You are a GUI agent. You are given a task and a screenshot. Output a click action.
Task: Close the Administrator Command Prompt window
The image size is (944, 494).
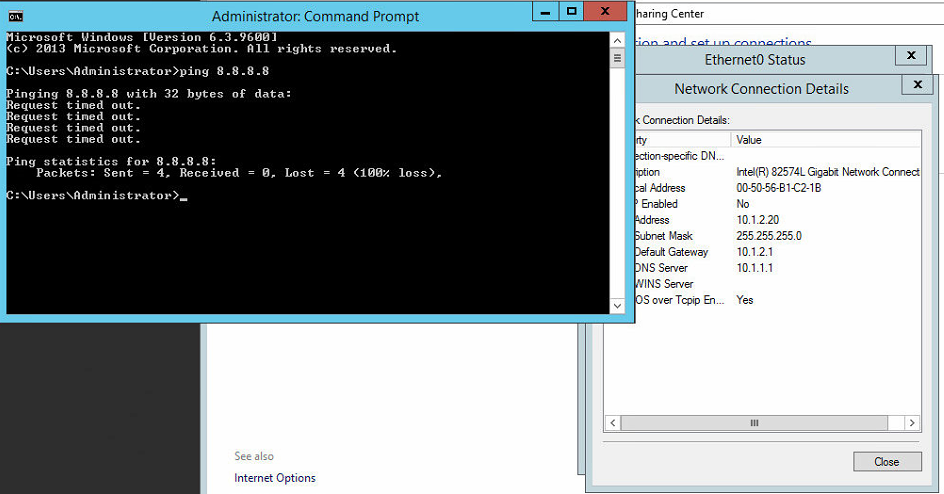(x=608, y=12)
